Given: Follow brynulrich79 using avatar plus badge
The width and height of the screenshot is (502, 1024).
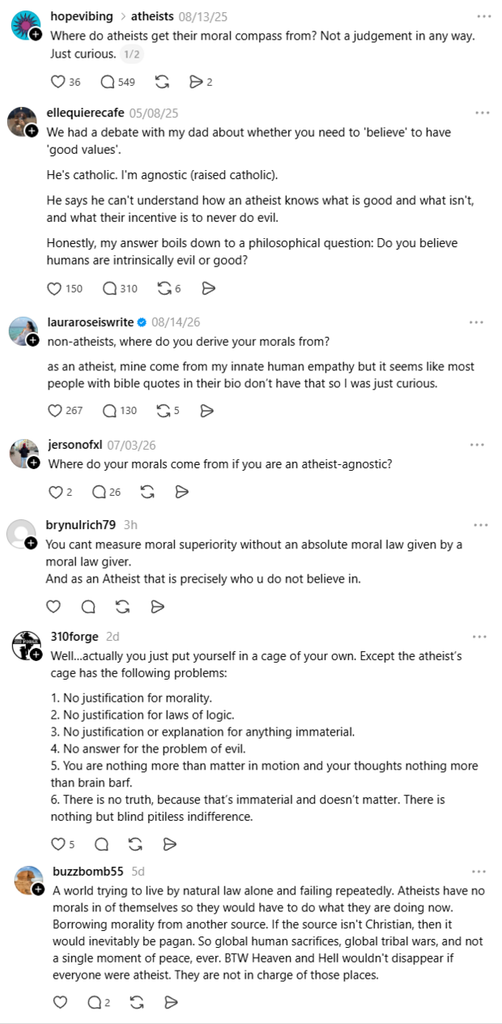Looking at the screenshot, I should [x=31, y=543].
